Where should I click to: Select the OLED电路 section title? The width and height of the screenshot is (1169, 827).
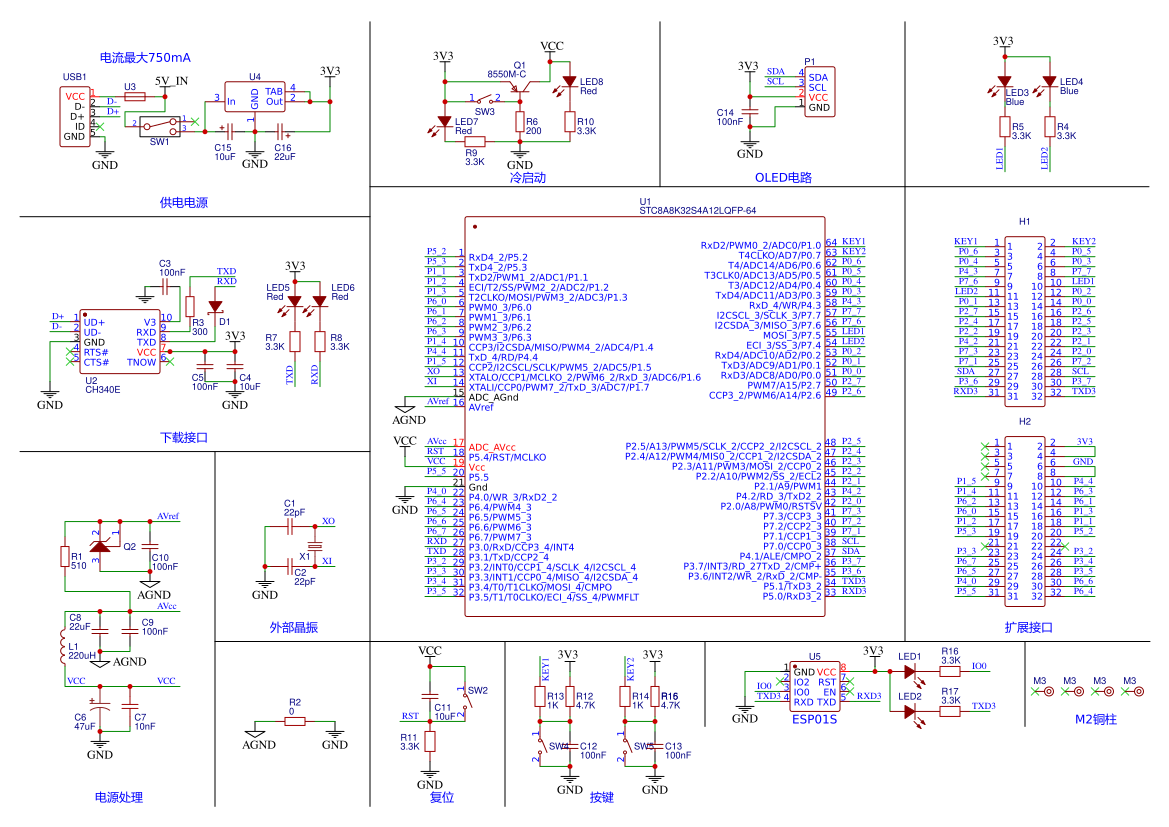pyautogui.click(x=783, y=177)
